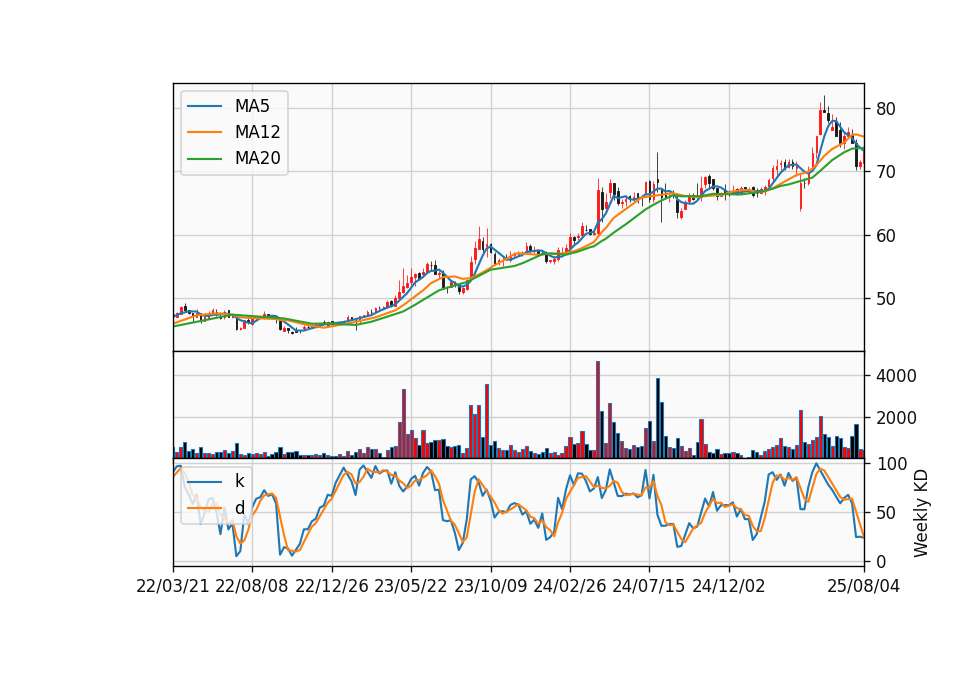Click the price axis value 50
This screenshot has height=690, width=960.
tap(885, 299)
